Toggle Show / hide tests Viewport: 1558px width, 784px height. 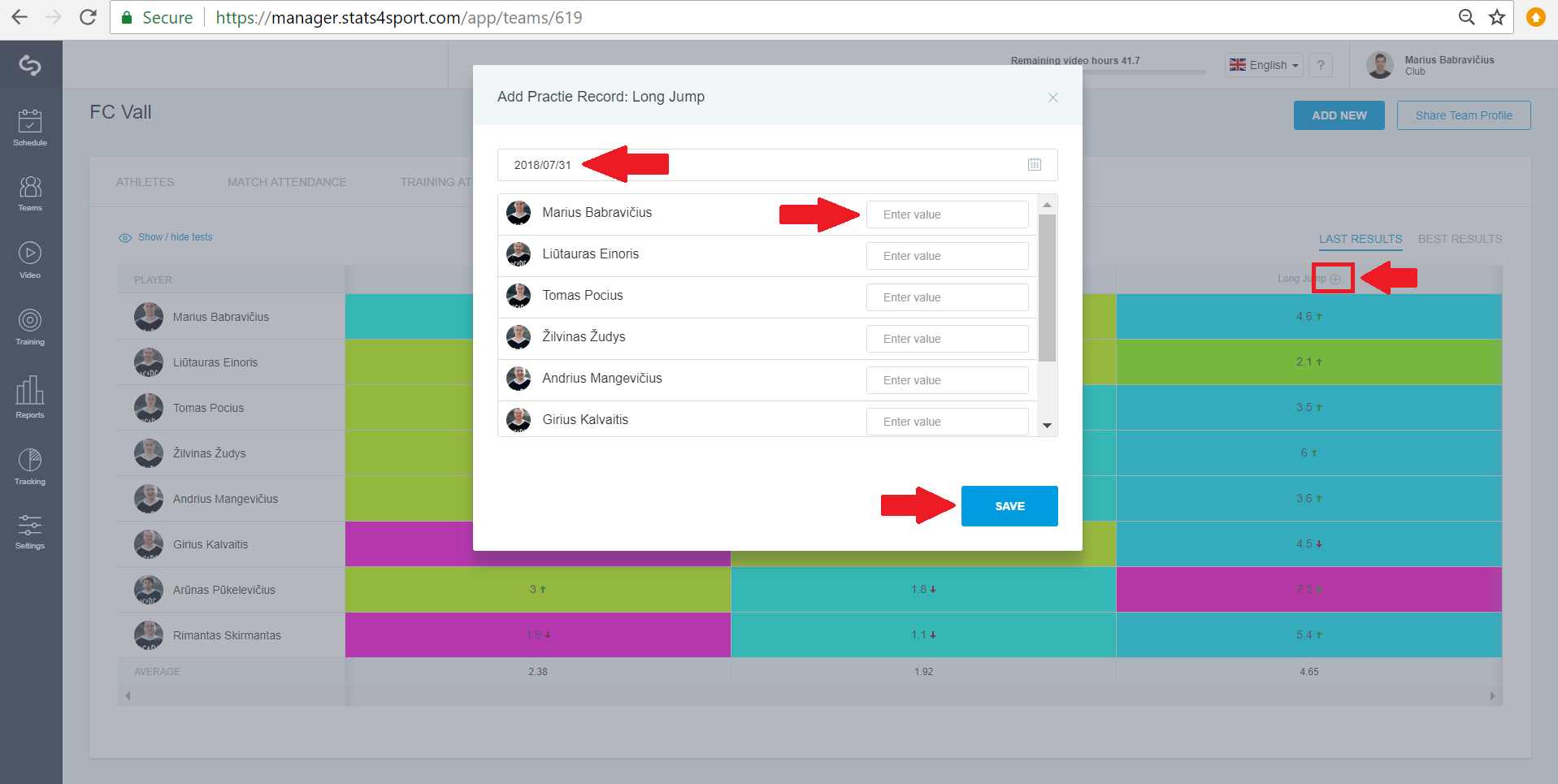(166, 237)
